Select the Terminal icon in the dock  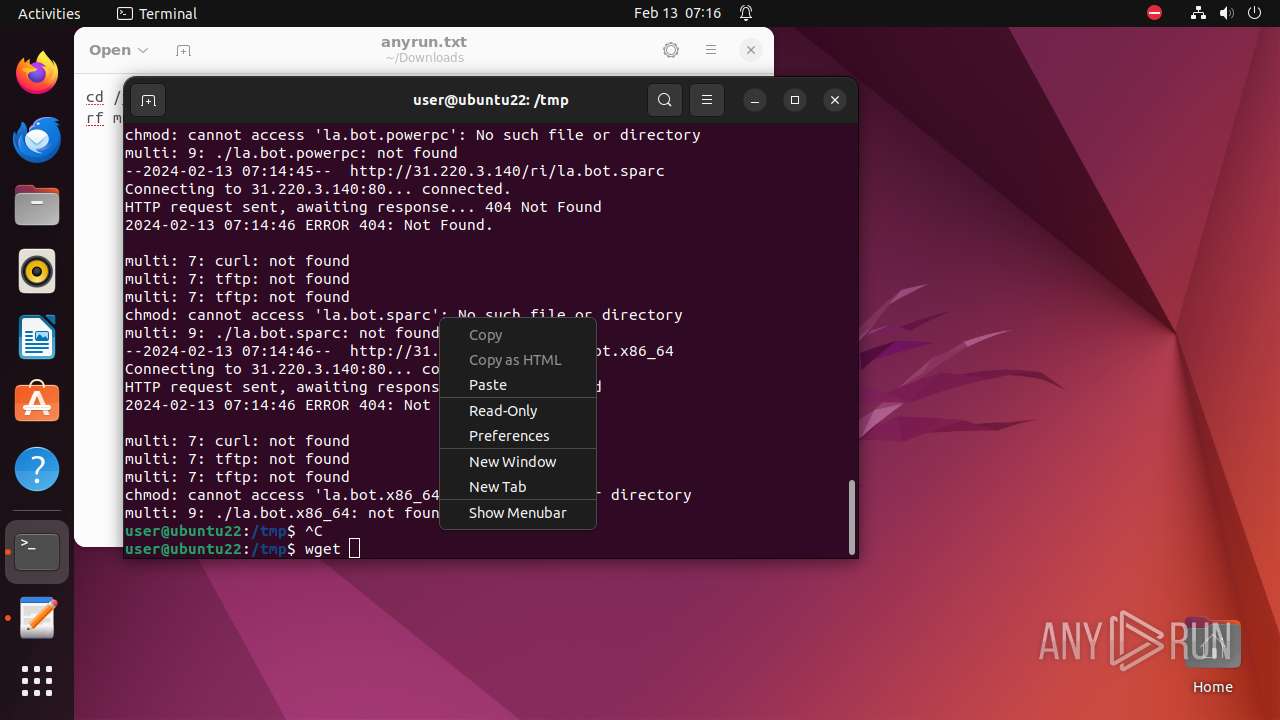coord(37,552)
